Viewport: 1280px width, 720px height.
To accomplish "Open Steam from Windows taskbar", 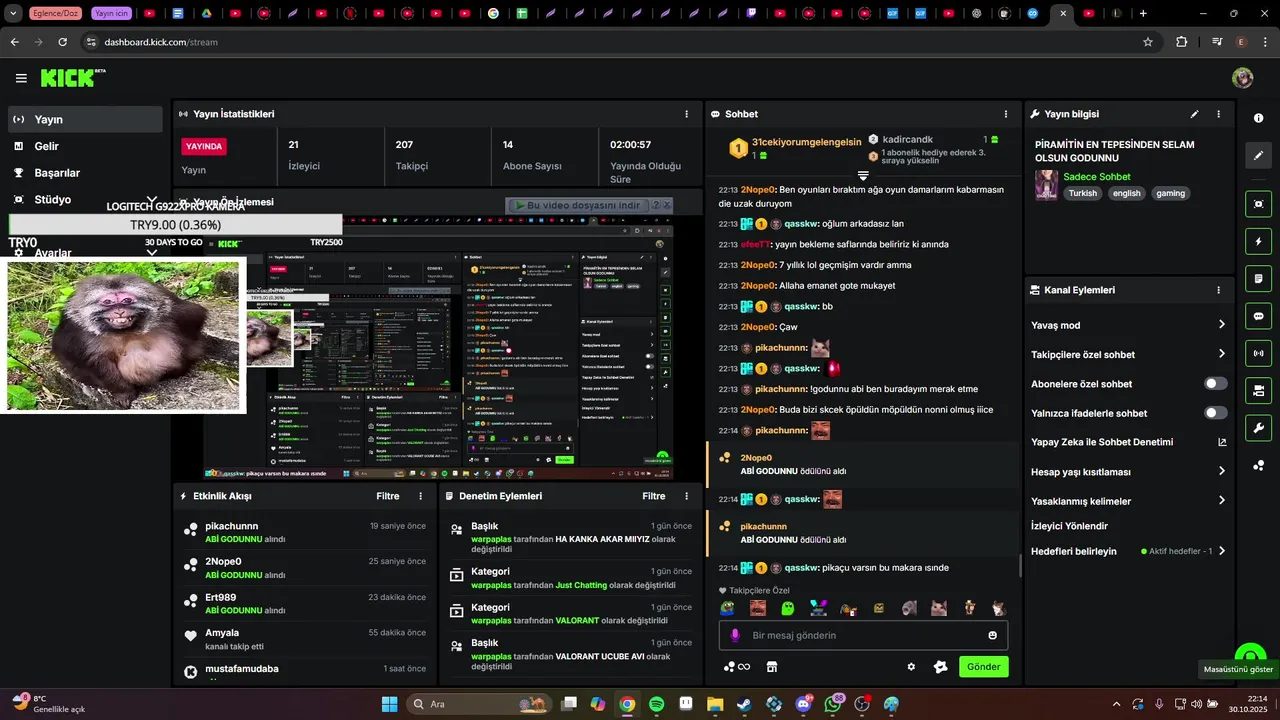I will coord(744,704).
